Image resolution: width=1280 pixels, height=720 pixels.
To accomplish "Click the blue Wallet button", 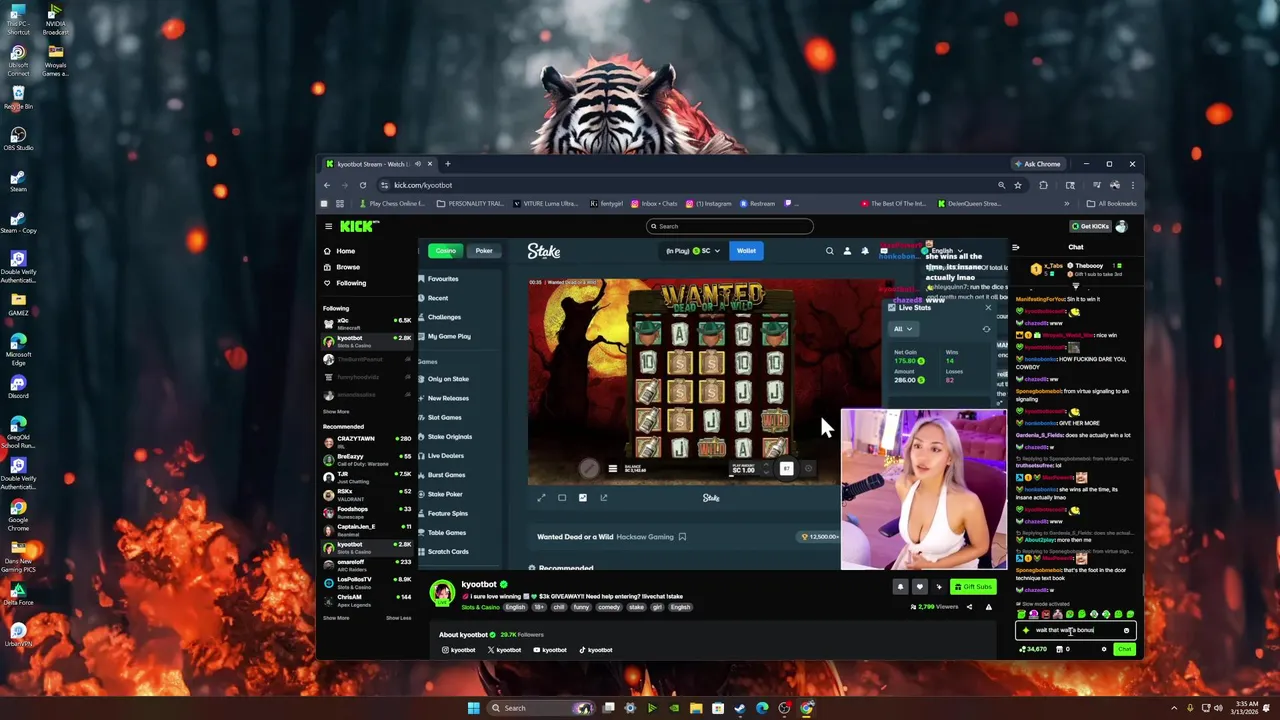I will point(746,251).
